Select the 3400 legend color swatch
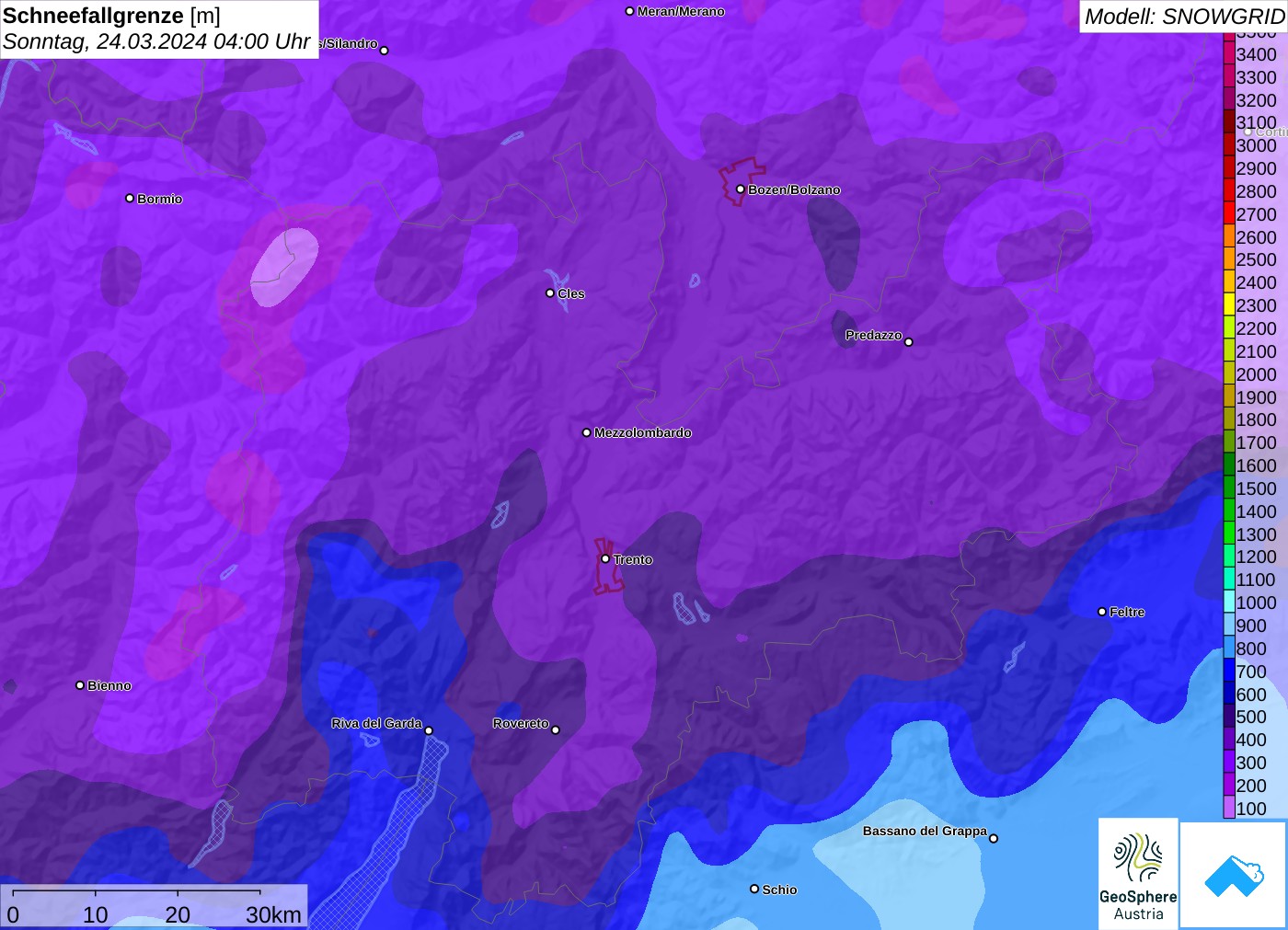 (1229, 53)
